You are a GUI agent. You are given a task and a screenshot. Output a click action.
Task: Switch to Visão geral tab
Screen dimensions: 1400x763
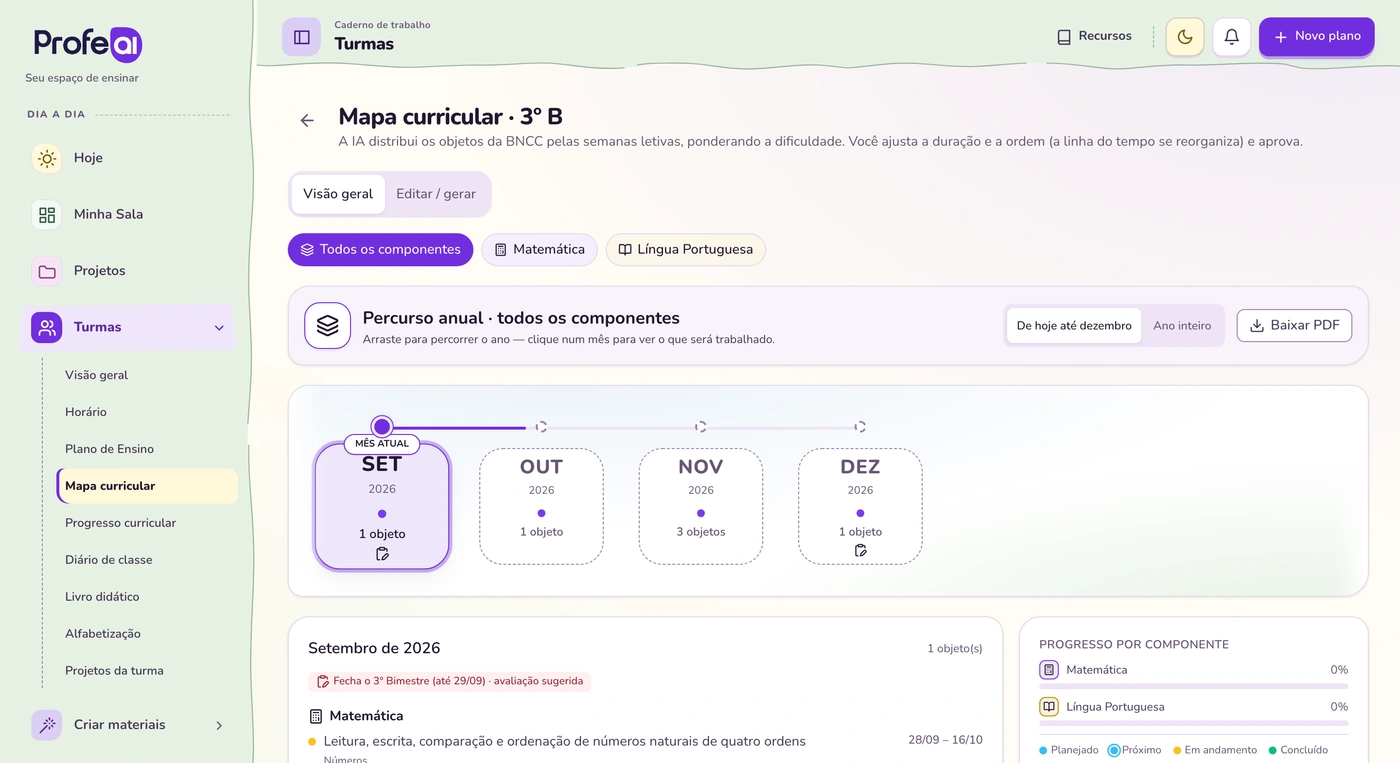(338, 194)
